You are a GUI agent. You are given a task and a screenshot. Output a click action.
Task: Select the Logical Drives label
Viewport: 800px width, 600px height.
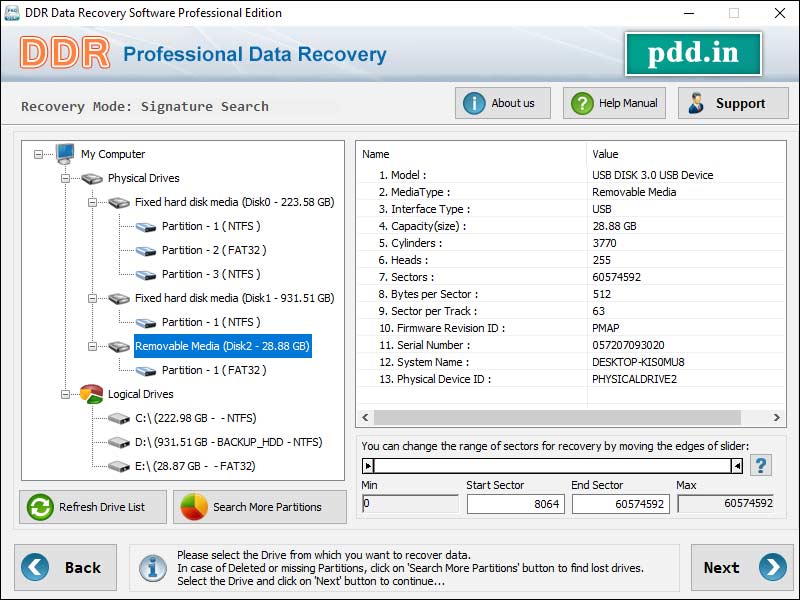[x=140, y=394]
